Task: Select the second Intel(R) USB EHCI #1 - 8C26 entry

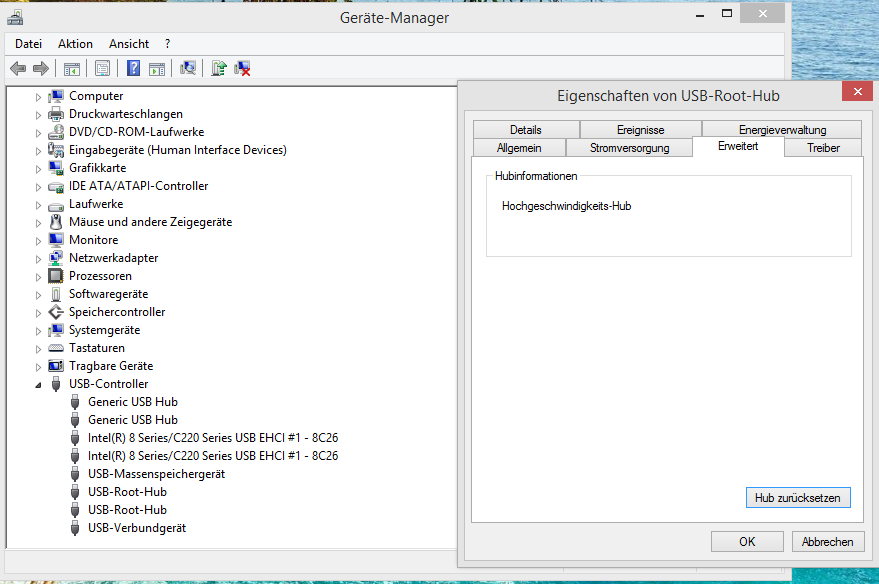Action: click(213, 456)
